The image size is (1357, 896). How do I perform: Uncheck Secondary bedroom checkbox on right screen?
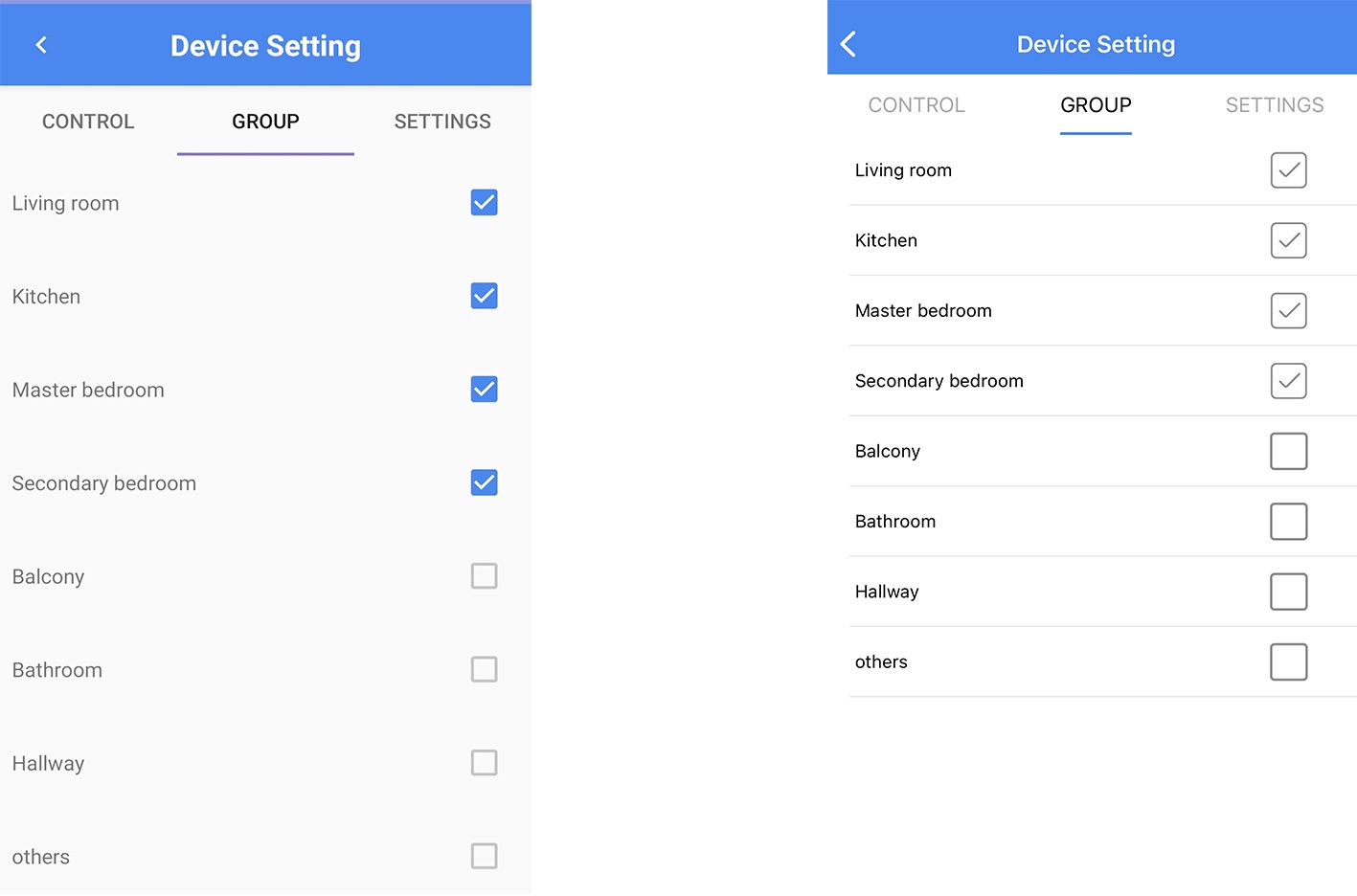click(1288, 381)
